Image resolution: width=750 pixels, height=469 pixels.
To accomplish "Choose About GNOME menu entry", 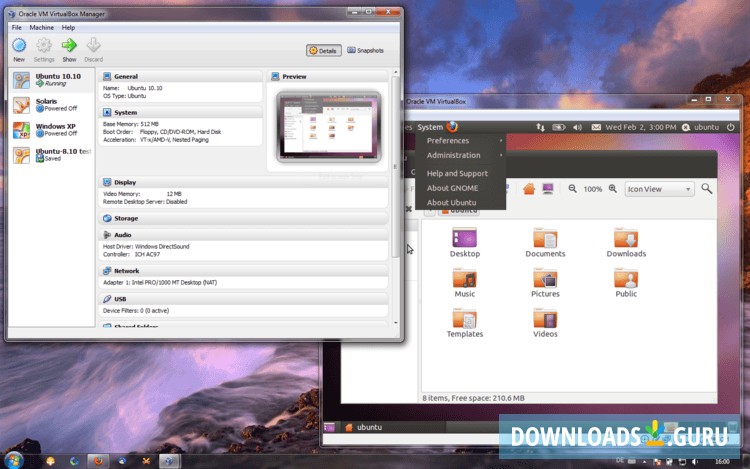I will click(461, 188).
